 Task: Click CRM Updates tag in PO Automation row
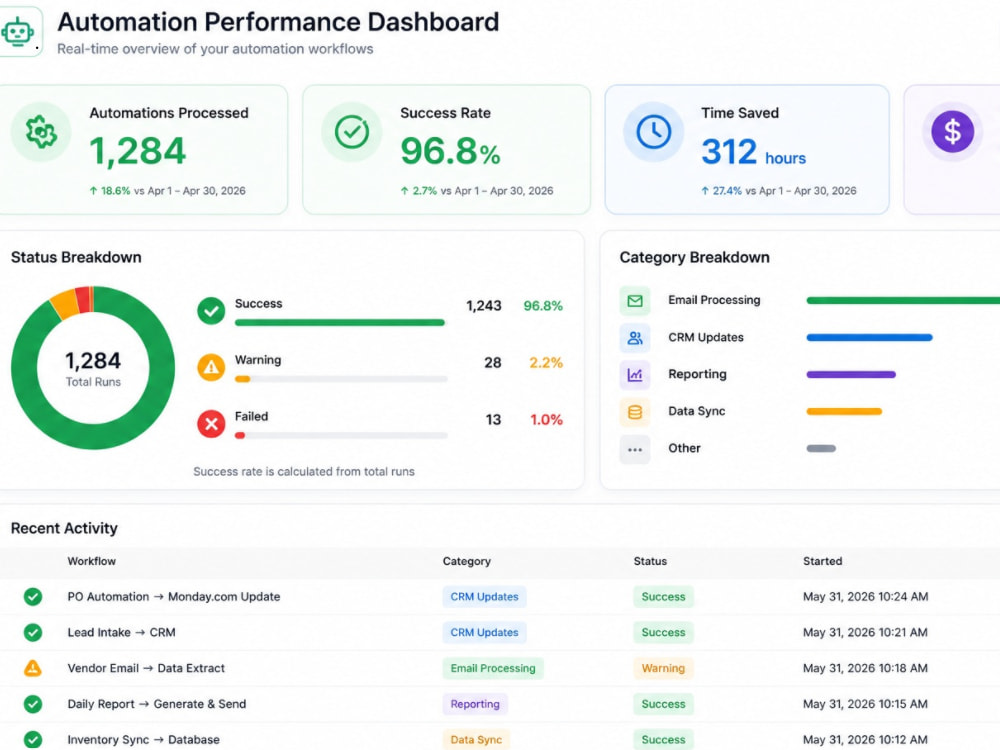484,597
